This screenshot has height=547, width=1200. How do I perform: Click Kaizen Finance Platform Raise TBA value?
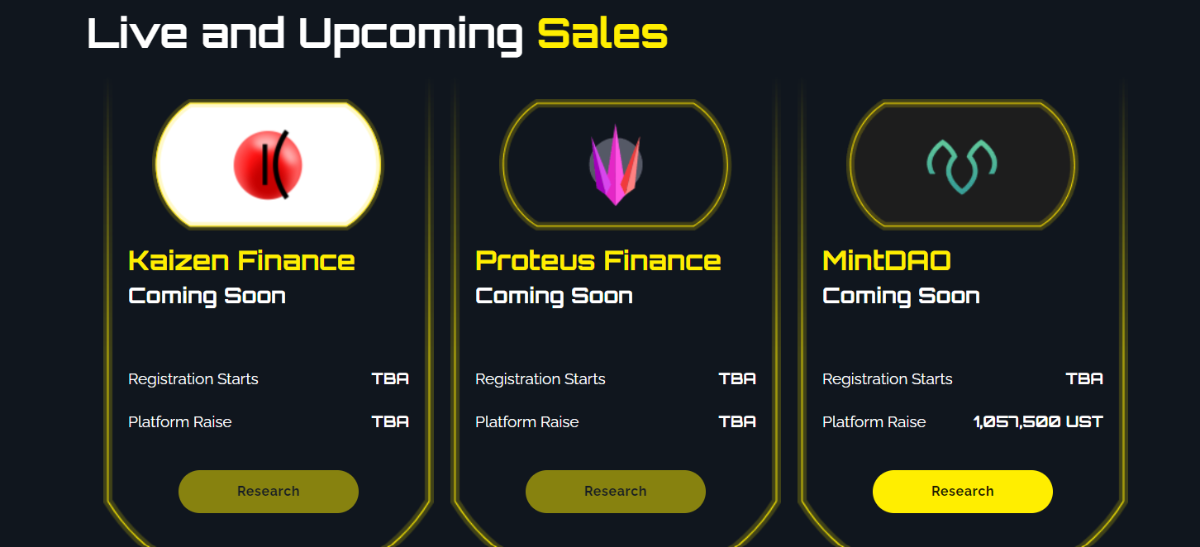(x=390, y=422)
